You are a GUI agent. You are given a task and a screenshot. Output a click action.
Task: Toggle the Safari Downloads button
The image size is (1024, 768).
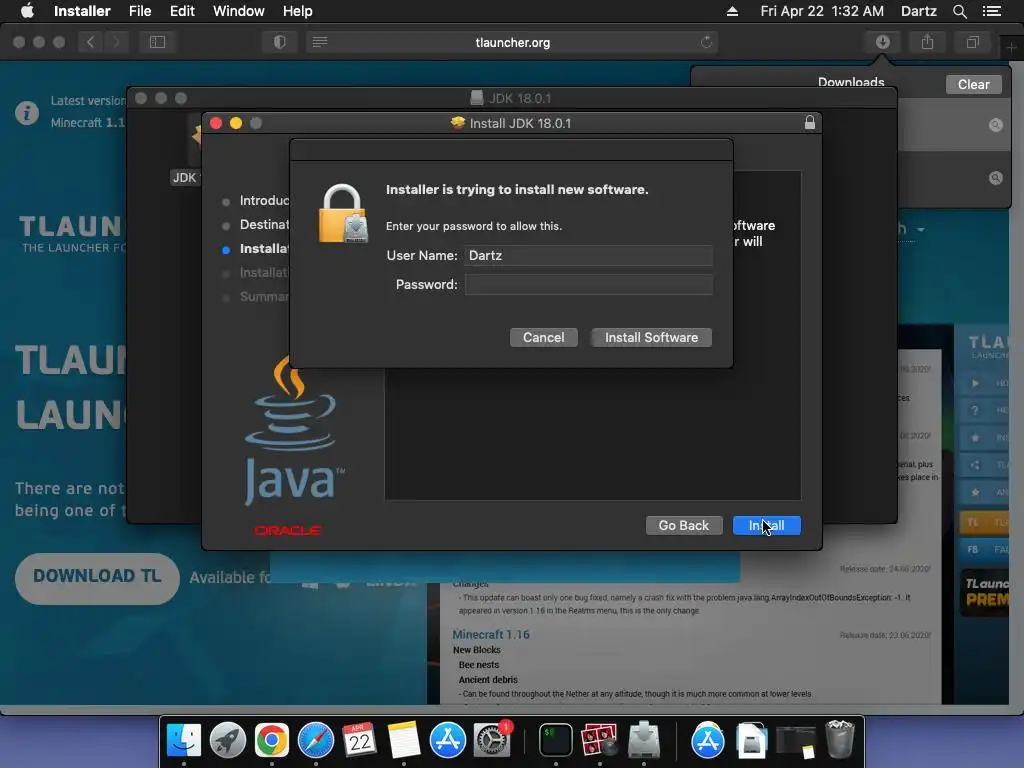(x=883, y=42)
